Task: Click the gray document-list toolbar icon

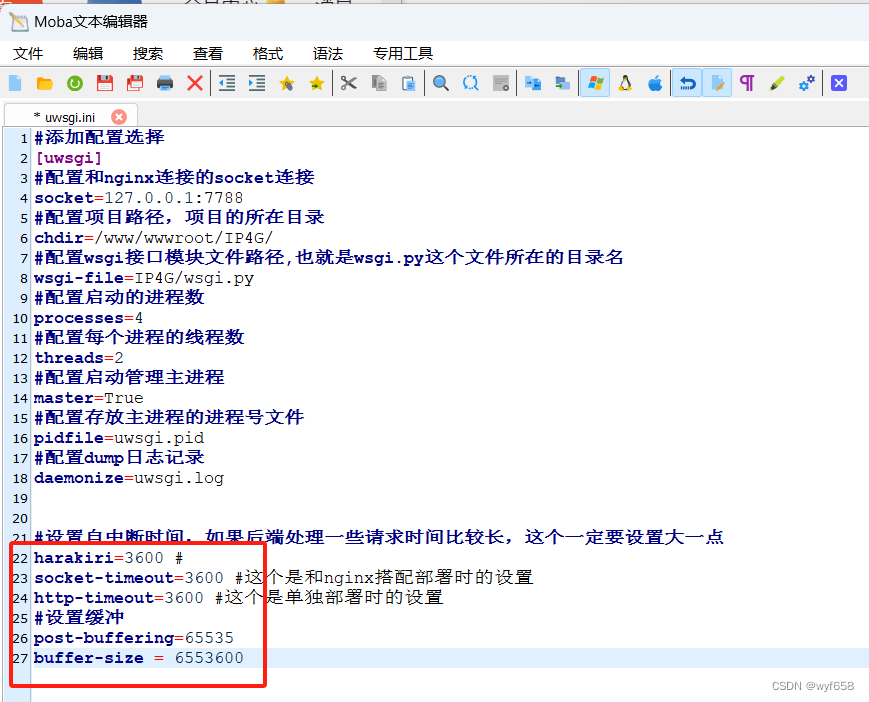Action: click(501, 84)
